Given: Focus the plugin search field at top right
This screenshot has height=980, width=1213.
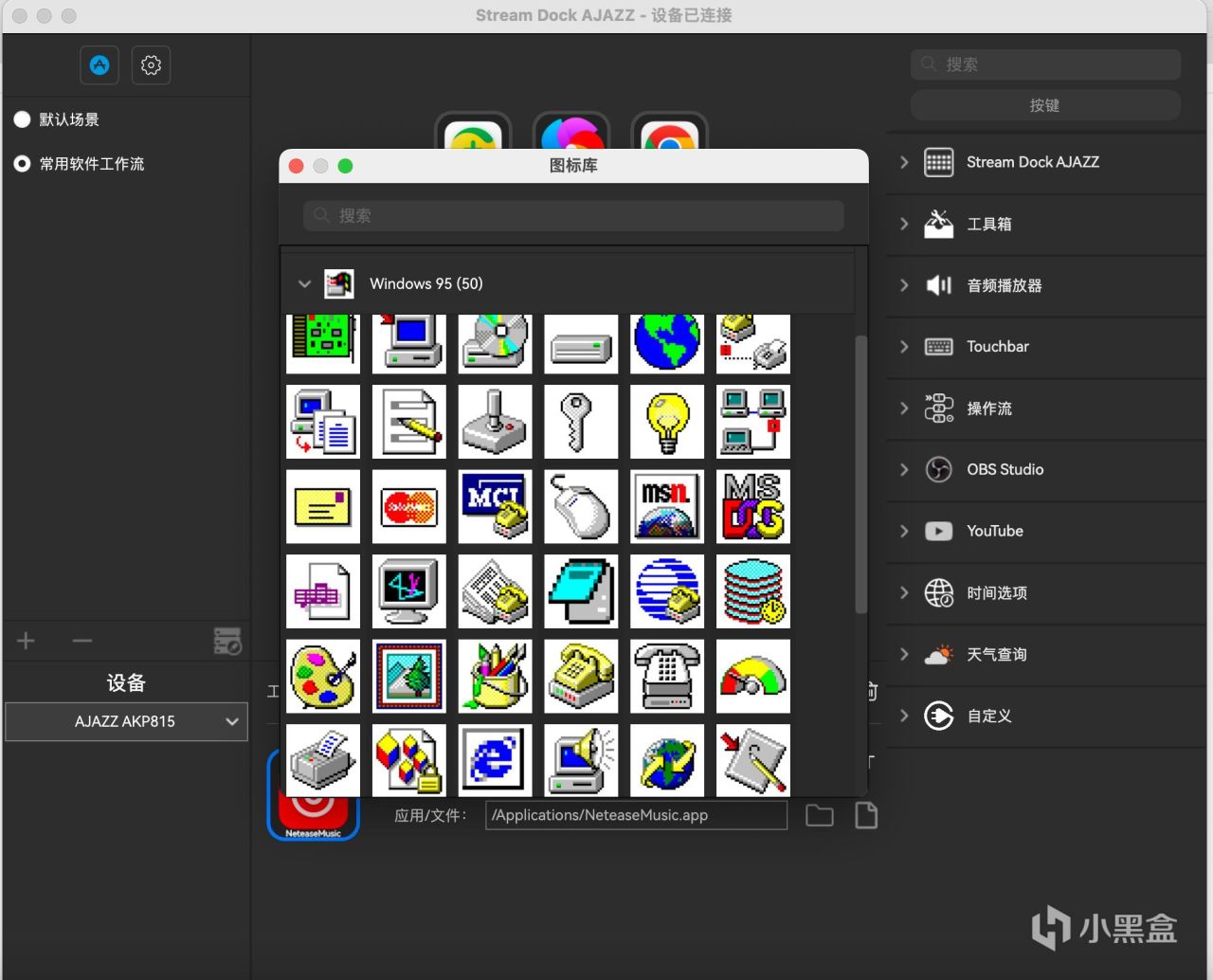Looking at the screenshot, I should coord(1045,64).
